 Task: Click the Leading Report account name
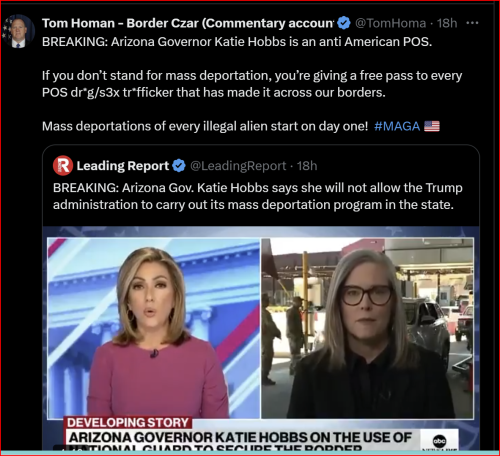pyautogui.click(x=123, y=166)
